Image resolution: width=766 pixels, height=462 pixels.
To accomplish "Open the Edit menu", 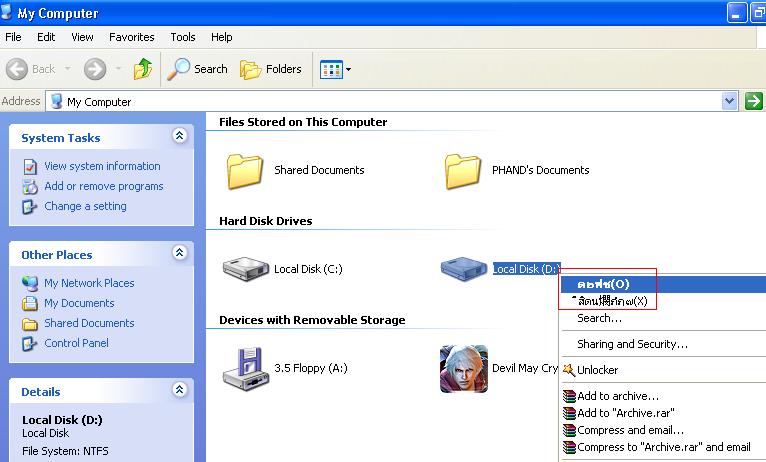I will (46, 37).
